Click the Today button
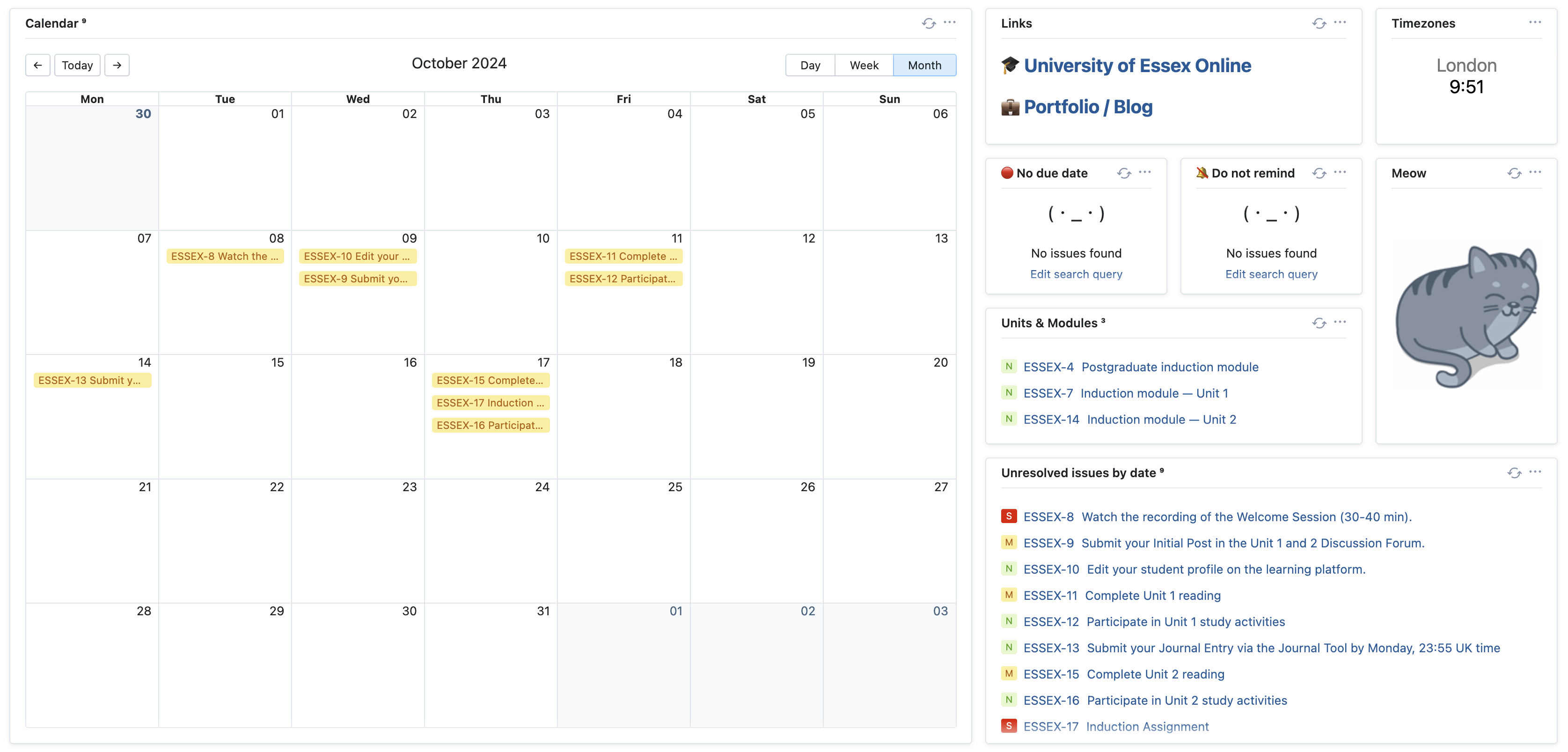Image resolution: width=1568 pixels, height=752 pixels. tap(77, 65)
